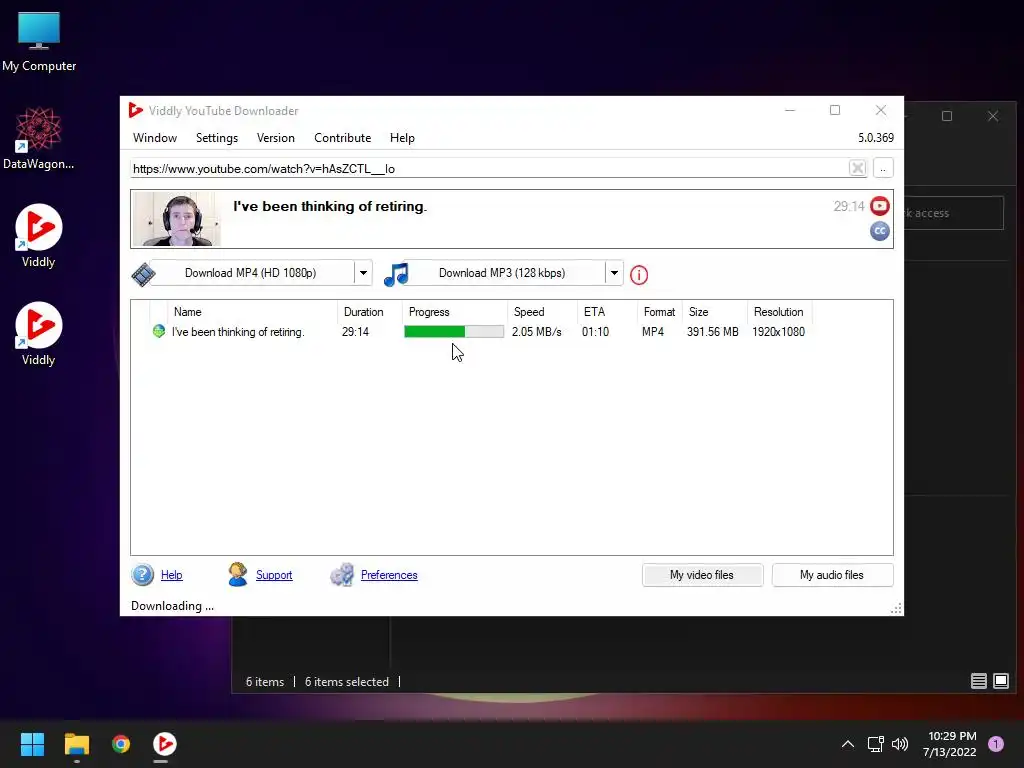This screenshot has height=768, width=1024.
Task: Click the 391.56 MB size value
Action: click(712, 332)
